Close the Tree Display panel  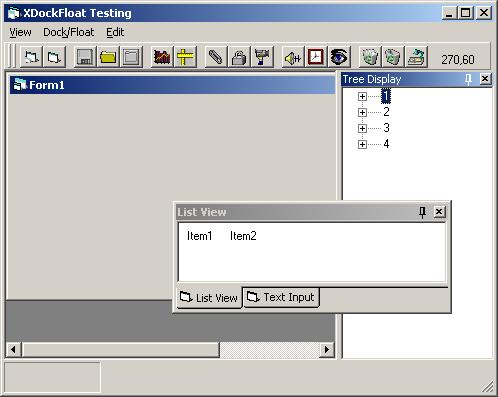coord(485,79)
